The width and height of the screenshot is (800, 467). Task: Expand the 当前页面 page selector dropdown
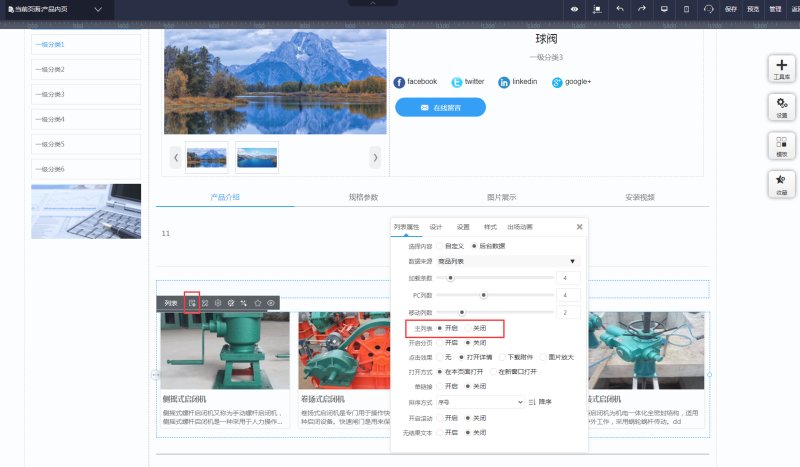[x=97, y=9]
